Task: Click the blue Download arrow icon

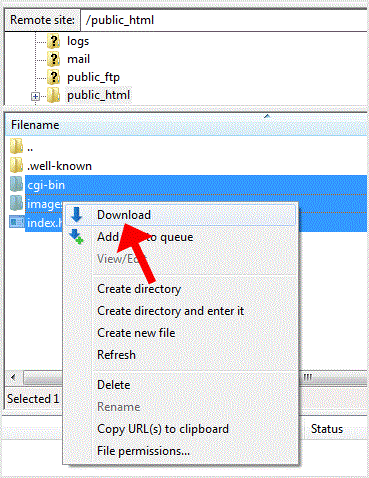Action: click(x=77, y=215)
